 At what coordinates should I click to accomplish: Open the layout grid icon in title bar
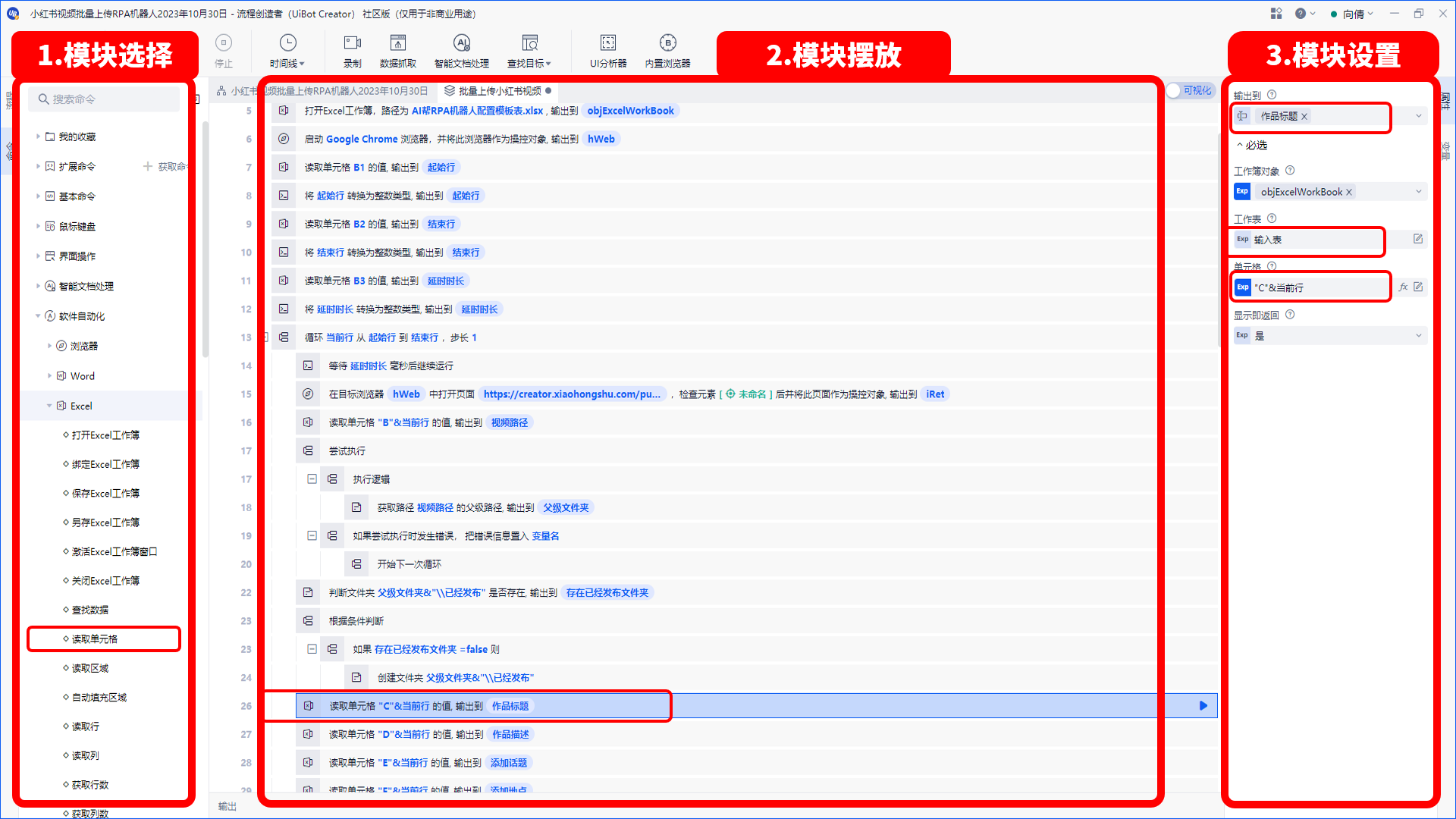coord(1276,14)
